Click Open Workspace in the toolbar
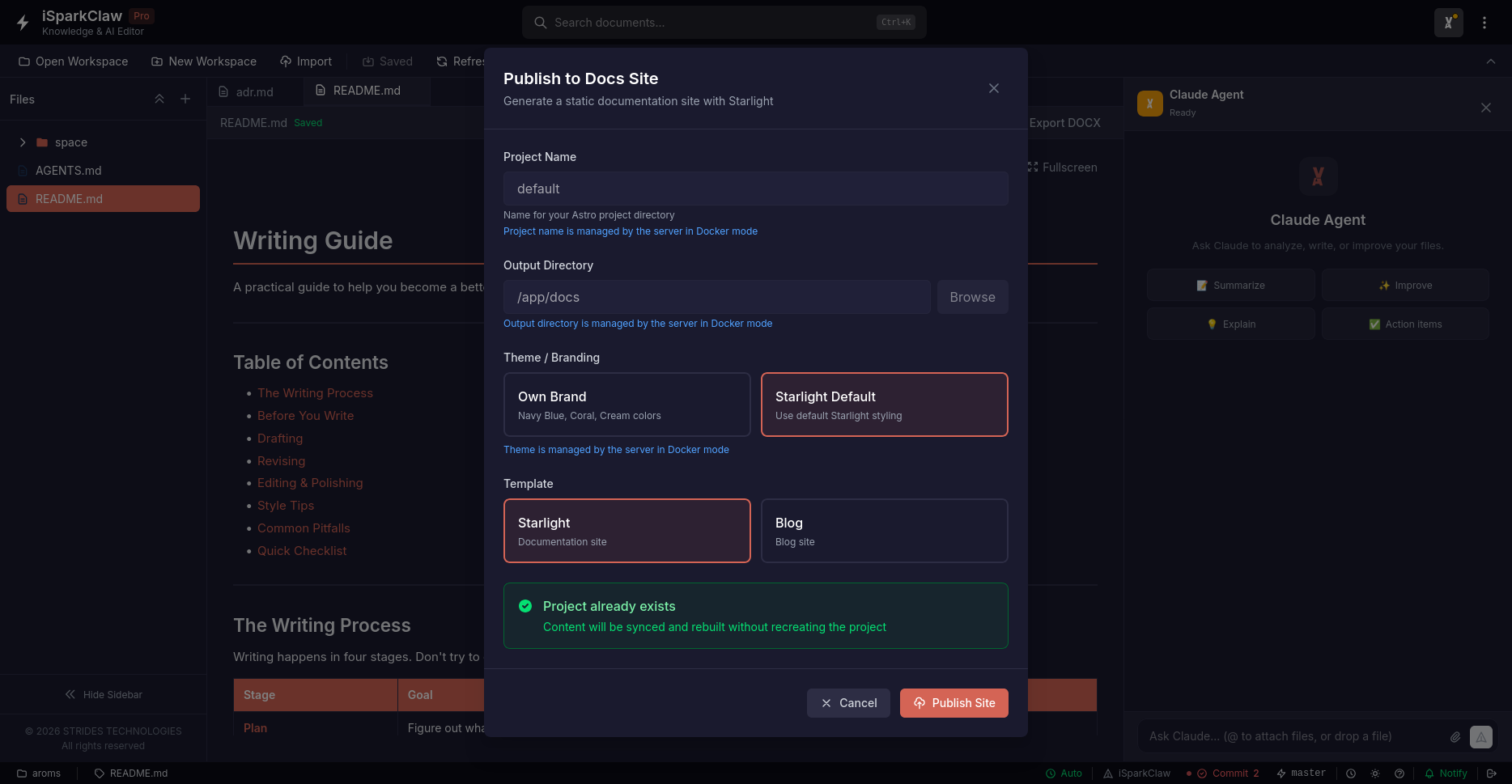 click(73, 61)
